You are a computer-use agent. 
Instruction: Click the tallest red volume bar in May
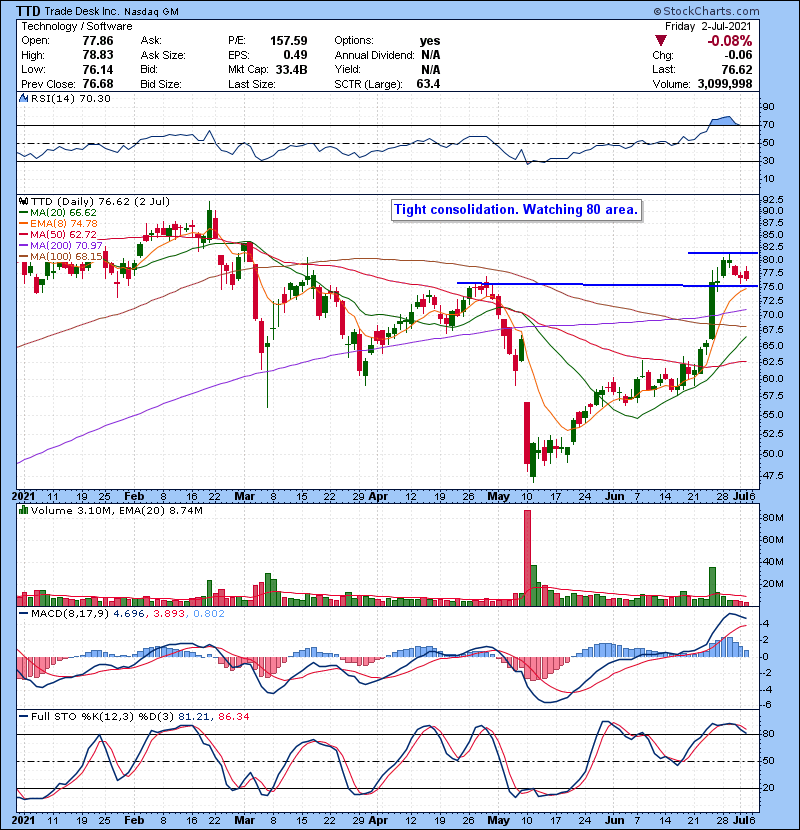[527, 558]
